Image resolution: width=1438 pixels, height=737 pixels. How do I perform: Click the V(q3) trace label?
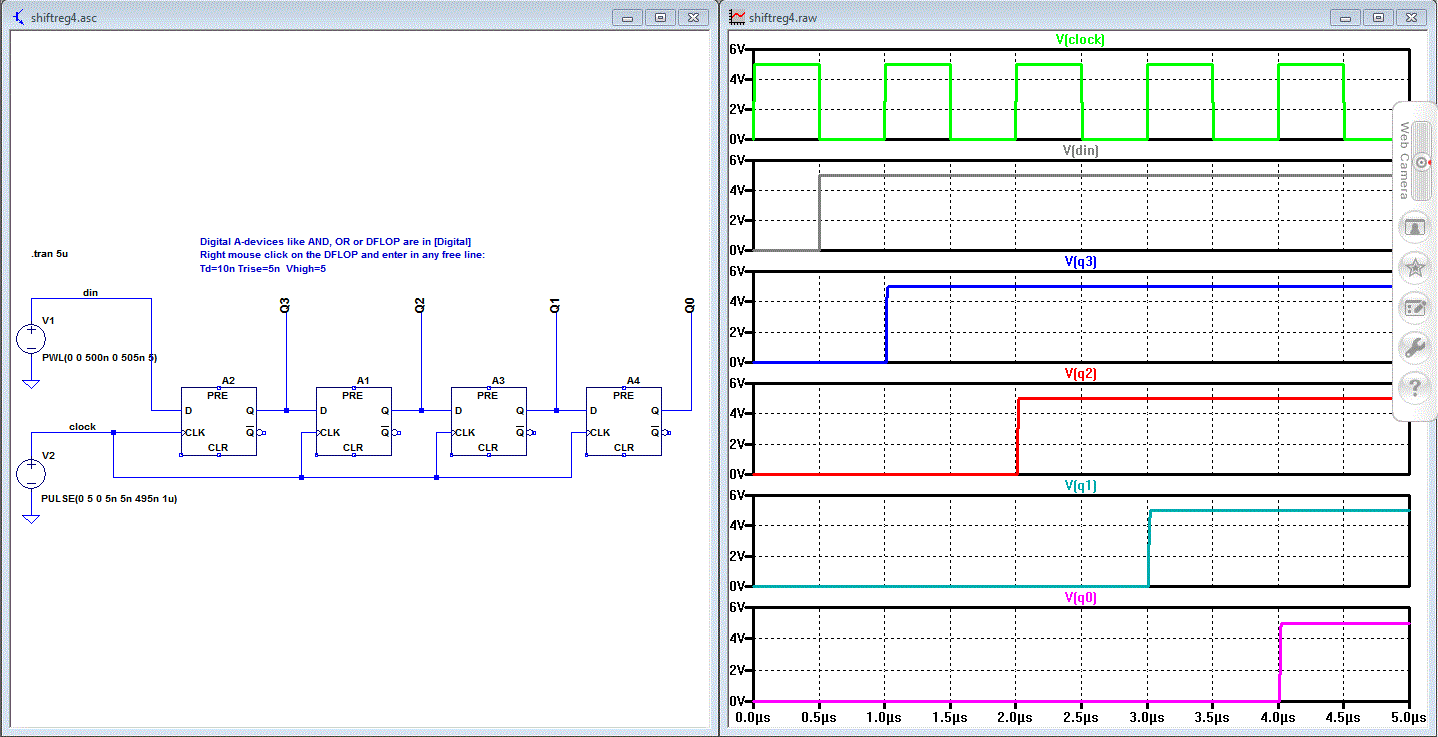[1080, 262]
